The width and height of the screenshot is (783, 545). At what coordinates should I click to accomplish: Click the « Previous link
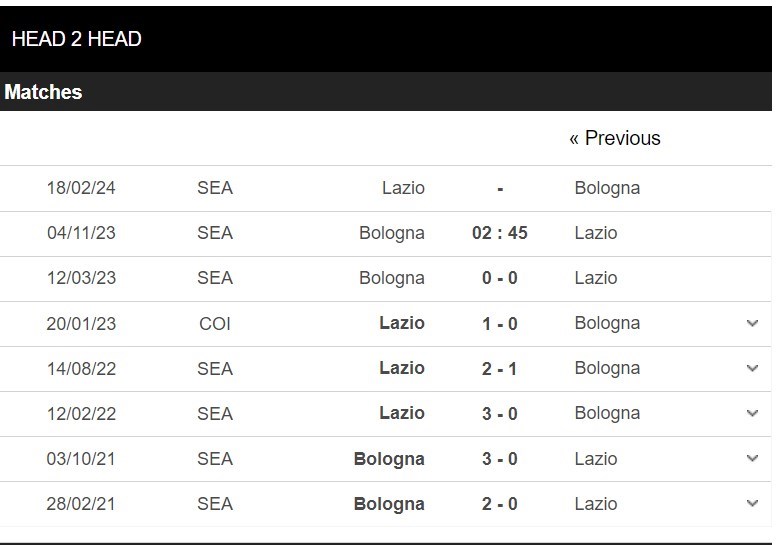[615, 138]
